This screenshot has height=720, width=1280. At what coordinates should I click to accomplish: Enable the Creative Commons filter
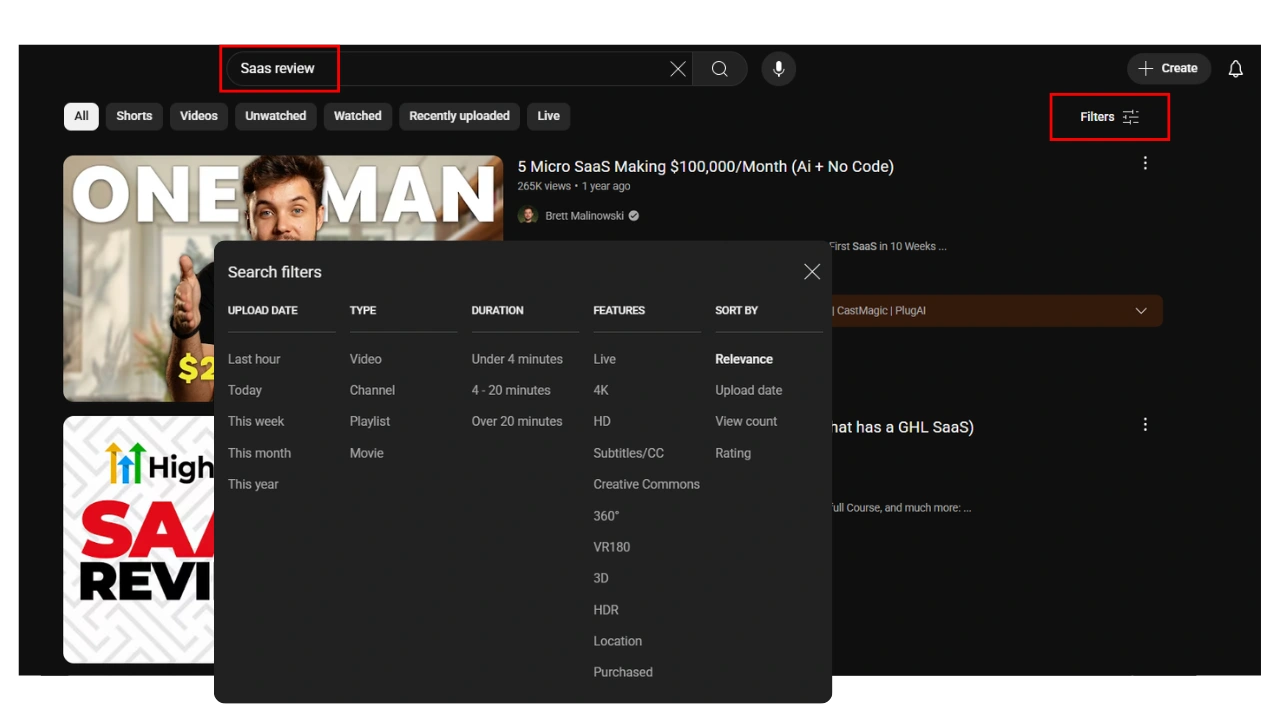[x=647, y=484]
